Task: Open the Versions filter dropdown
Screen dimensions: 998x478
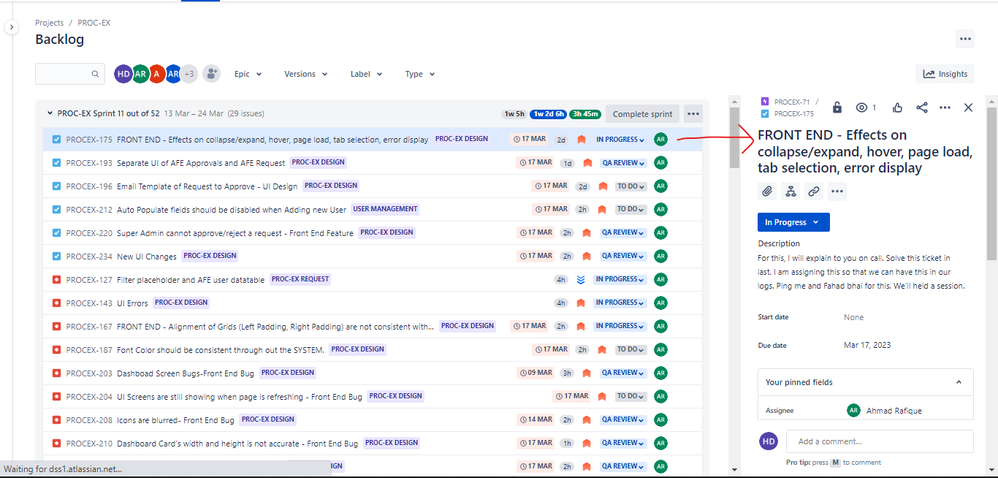Action: coord(306,74)
